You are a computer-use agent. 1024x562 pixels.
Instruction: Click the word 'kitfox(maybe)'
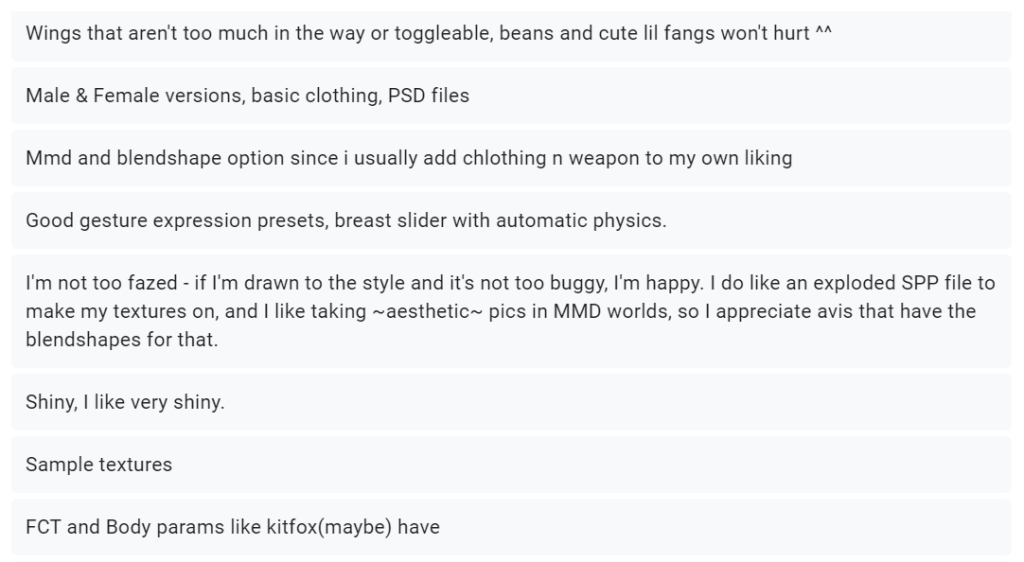tap(336, 526)
